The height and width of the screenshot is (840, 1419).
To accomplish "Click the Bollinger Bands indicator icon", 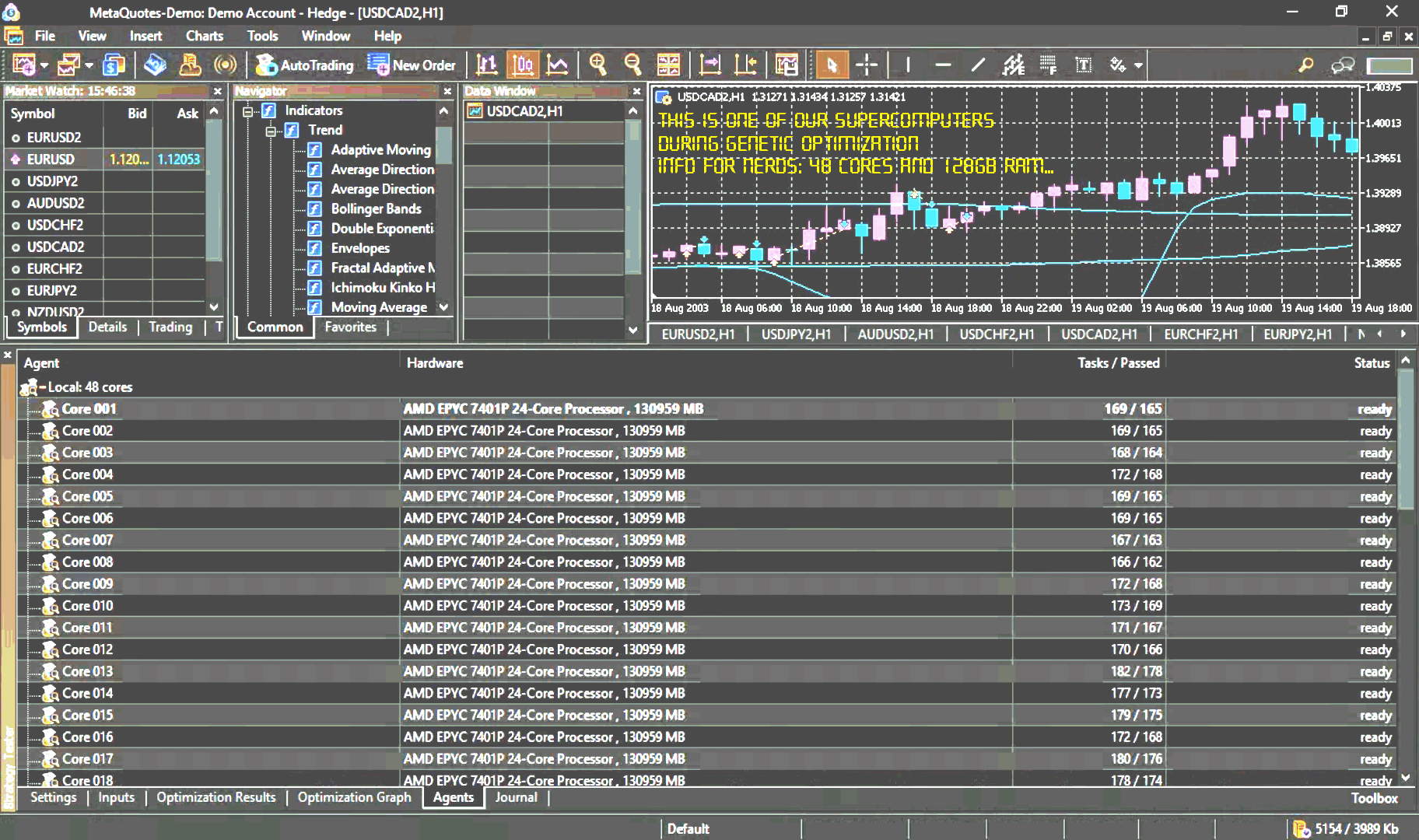I will coord(314,209).
